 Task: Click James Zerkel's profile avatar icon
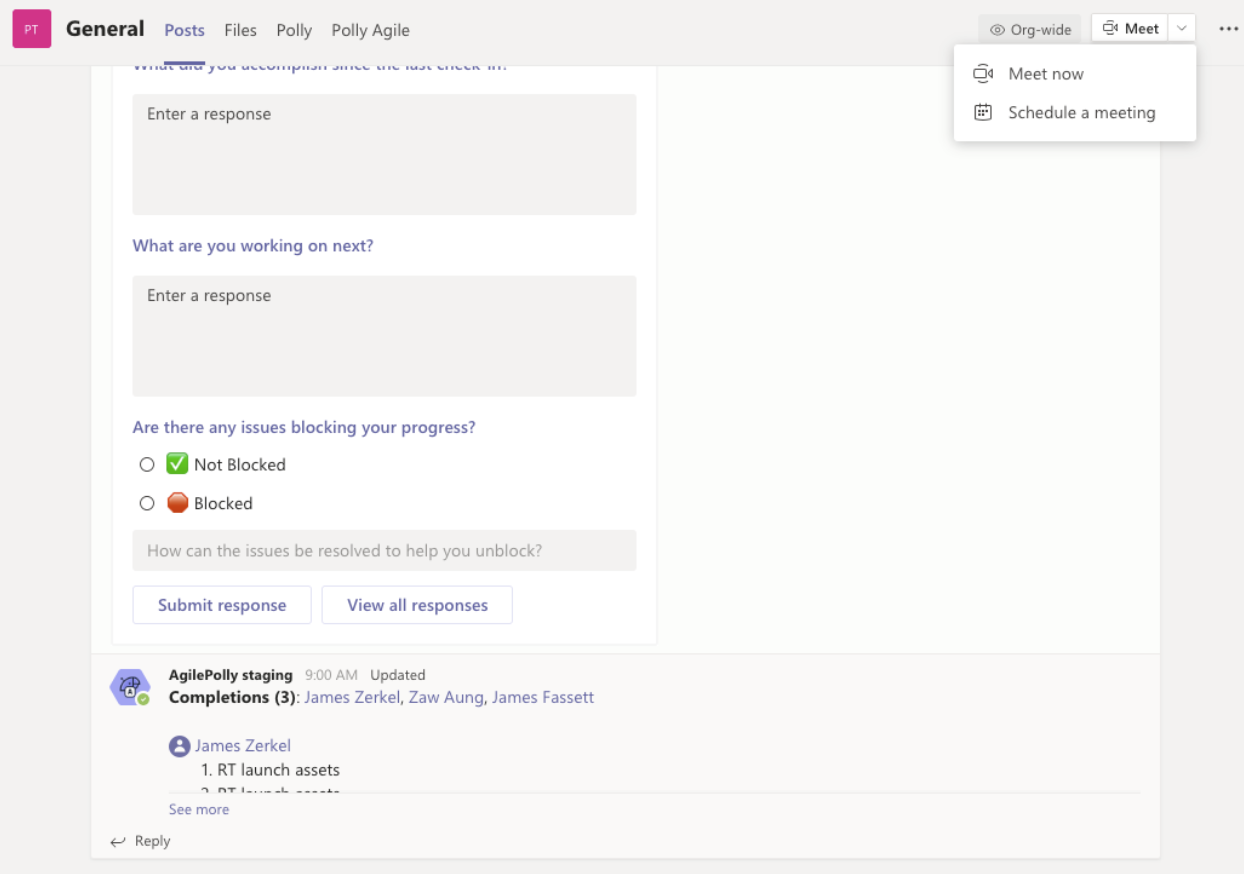point(179,746)
